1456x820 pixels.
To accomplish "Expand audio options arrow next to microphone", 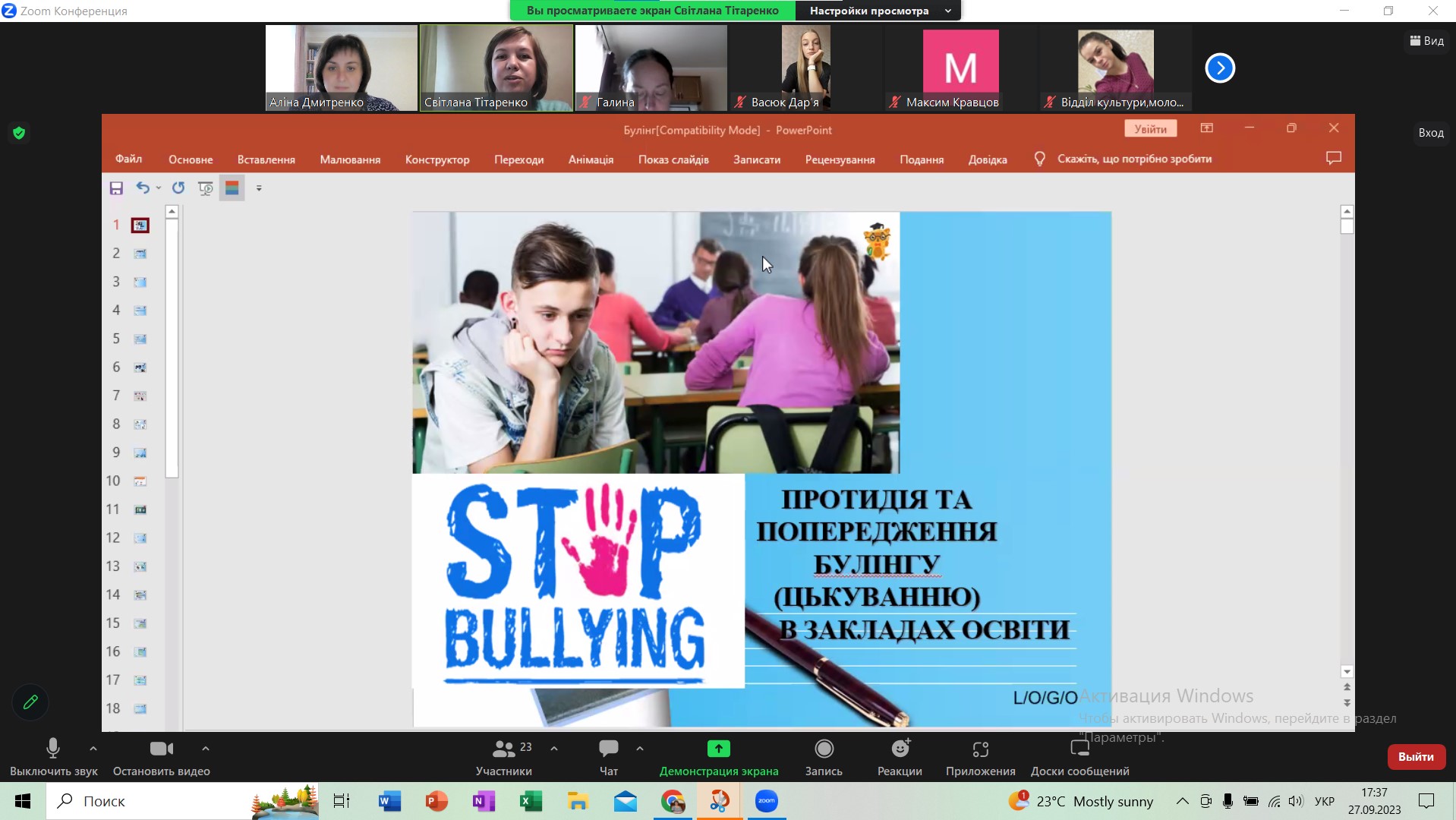I will pos(93,749).
